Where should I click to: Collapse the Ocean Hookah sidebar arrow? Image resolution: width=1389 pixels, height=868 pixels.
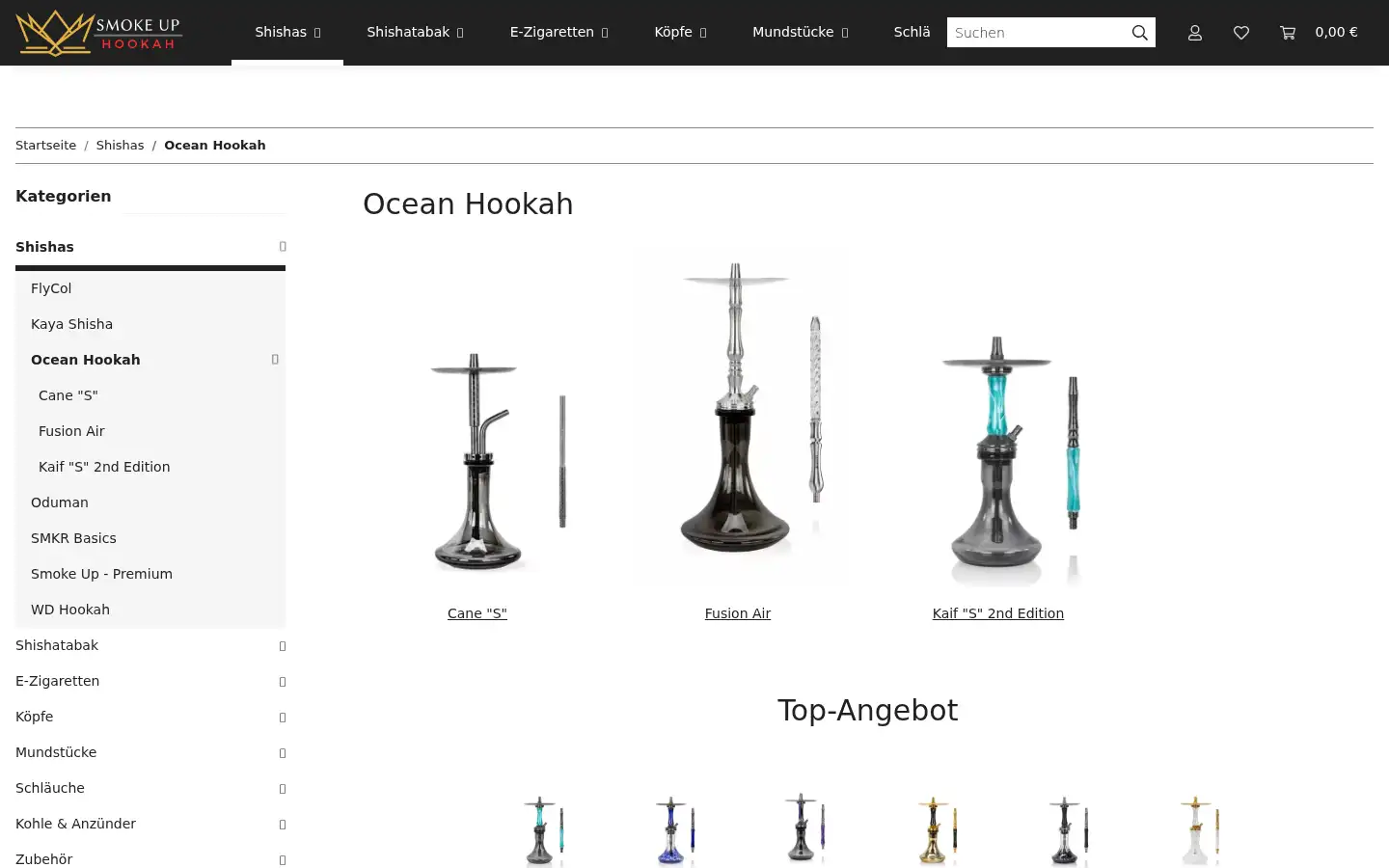[x=275, y=360]
